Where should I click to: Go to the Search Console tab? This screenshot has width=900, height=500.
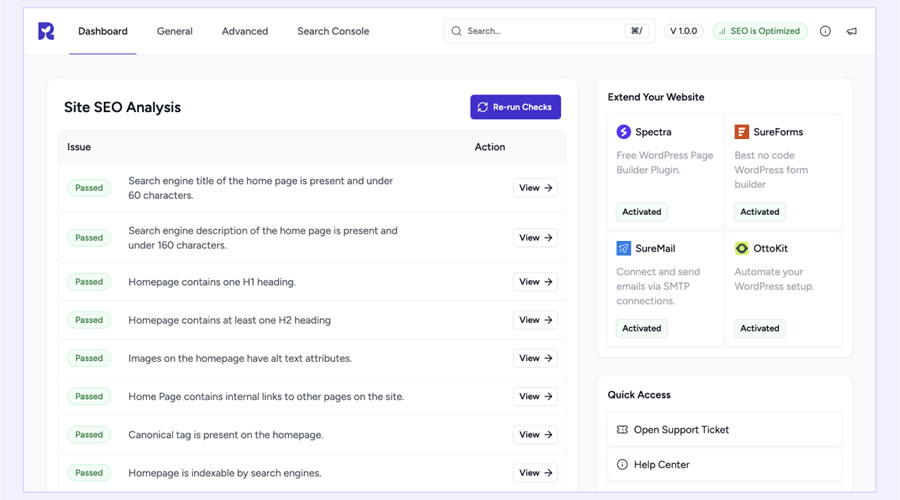(x=333, y=31)
